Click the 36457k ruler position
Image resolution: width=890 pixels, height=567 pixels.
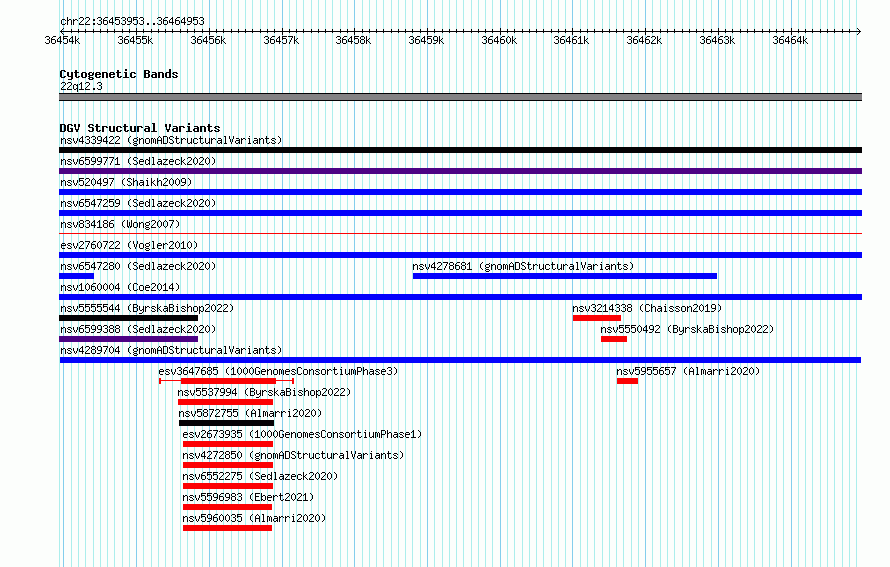pos(281,40)
